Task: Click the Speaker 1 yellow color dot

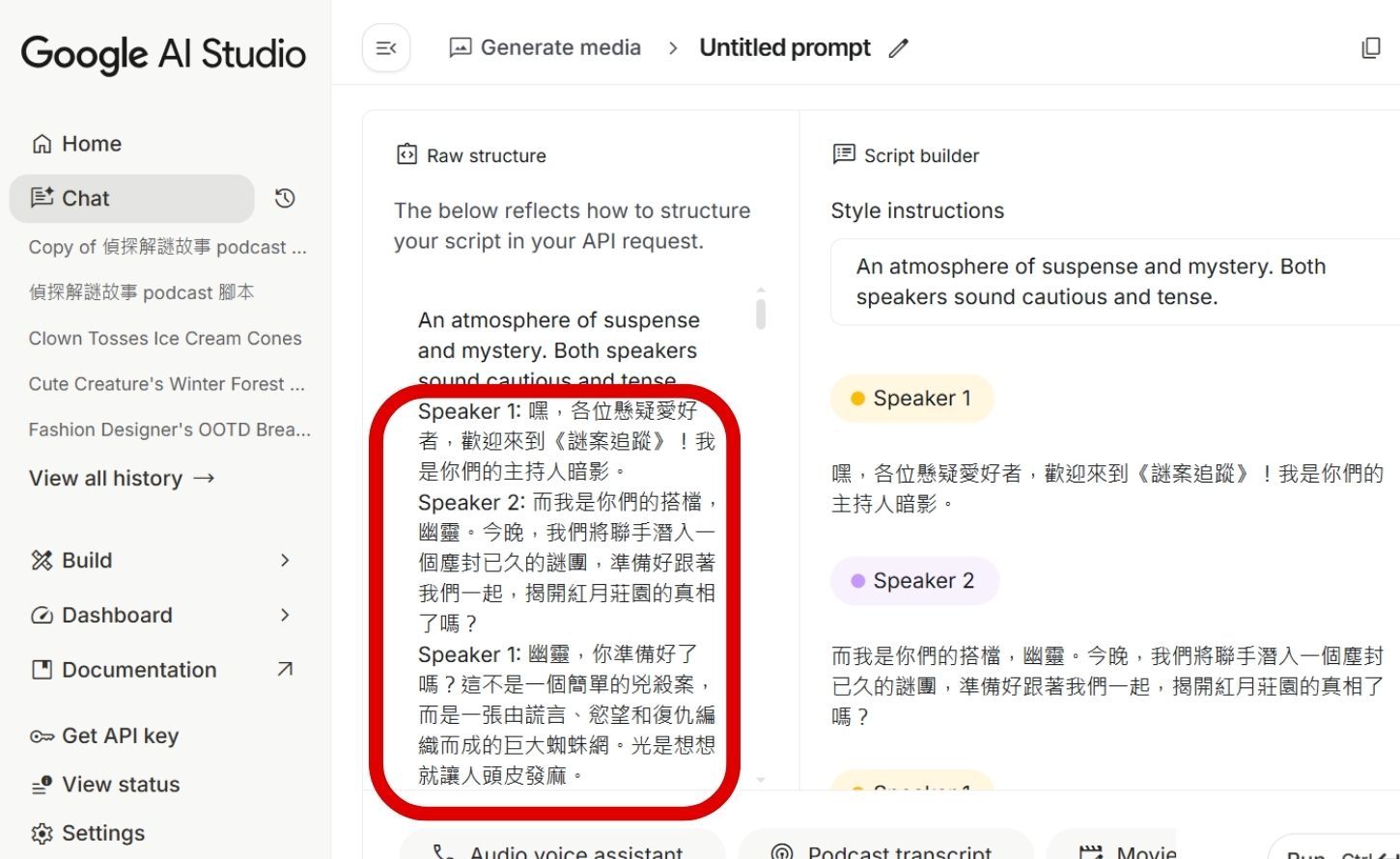Action: [857, 398]
